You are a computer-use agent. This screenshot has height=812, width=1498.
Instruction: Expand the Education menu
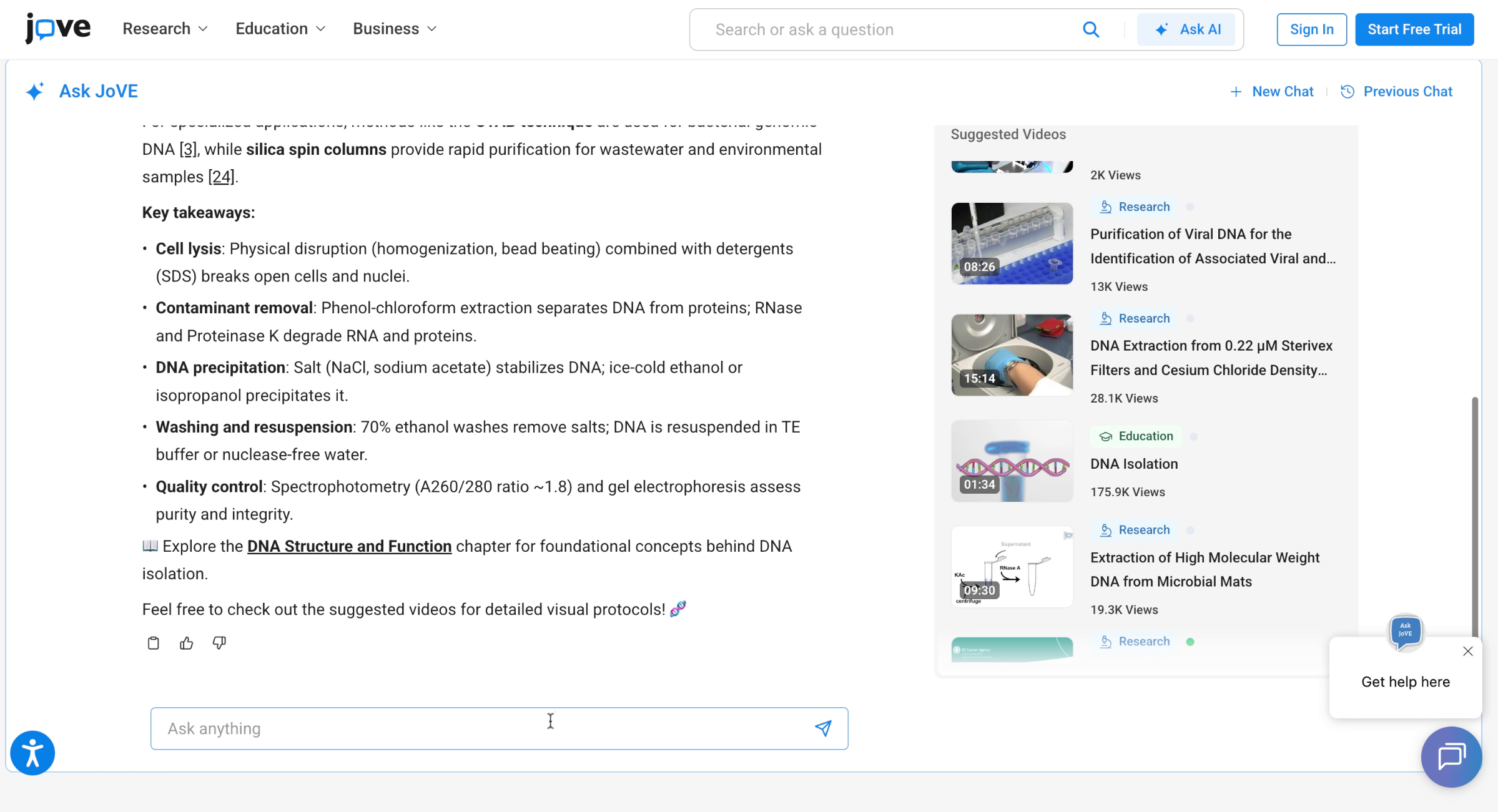(x=280, y=29)
